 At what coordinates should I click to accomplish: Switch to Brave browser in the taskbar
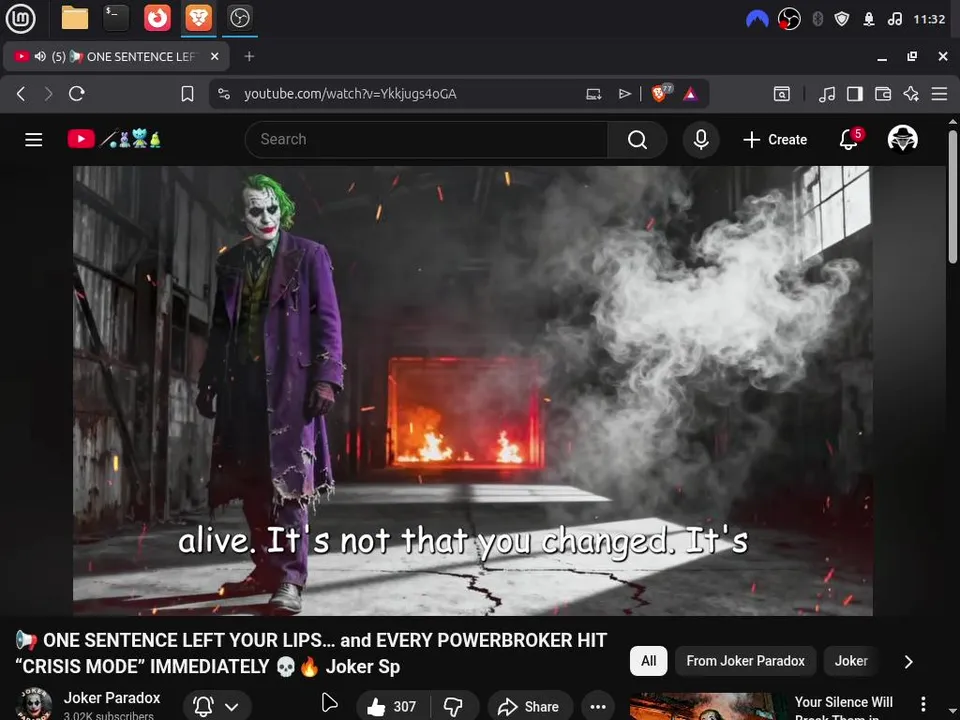pyautogui.click(x=198, y=18)
